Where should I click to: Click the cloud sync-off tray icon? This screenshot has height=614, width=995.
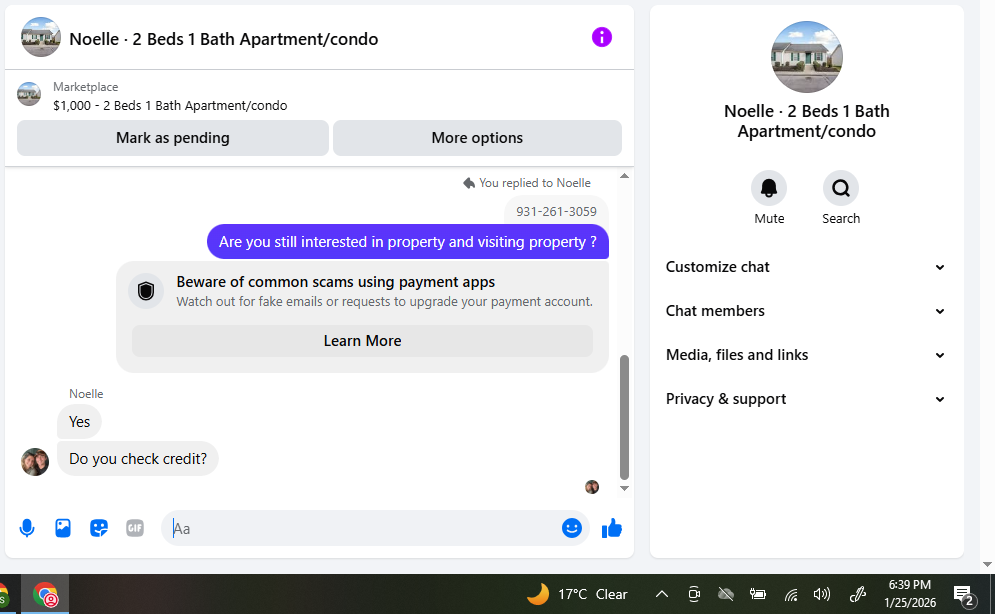(x=725, y=594)
